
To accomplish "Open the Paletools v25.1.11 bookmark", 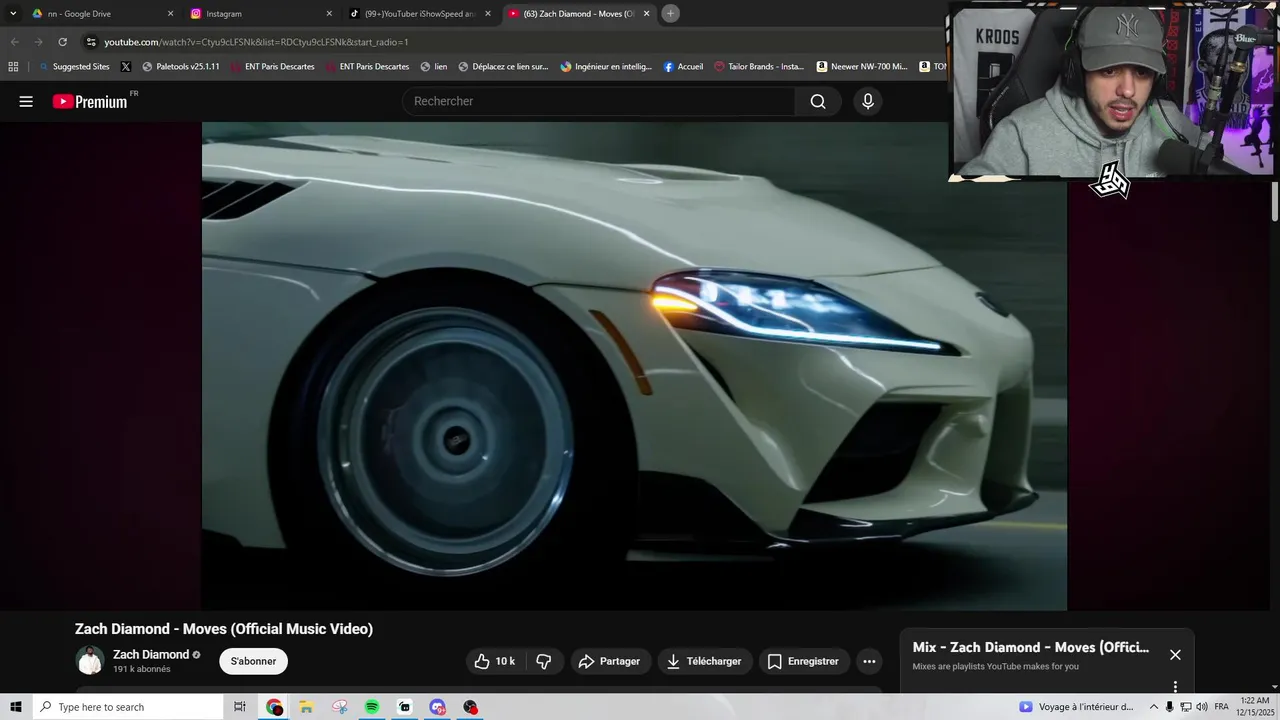I will pyautogui.click(x=181, y=67).
